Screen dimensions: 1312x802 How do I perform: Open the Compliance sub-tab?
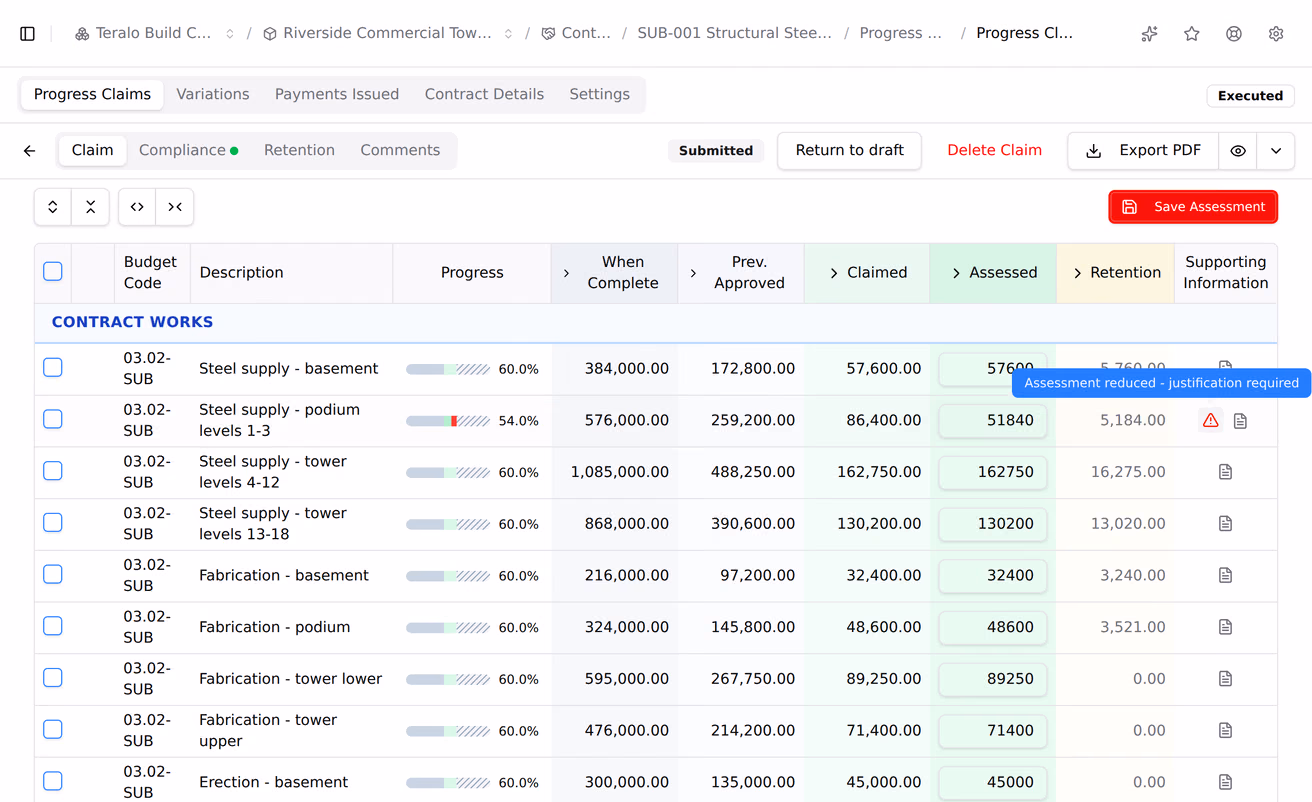(189, 150)
